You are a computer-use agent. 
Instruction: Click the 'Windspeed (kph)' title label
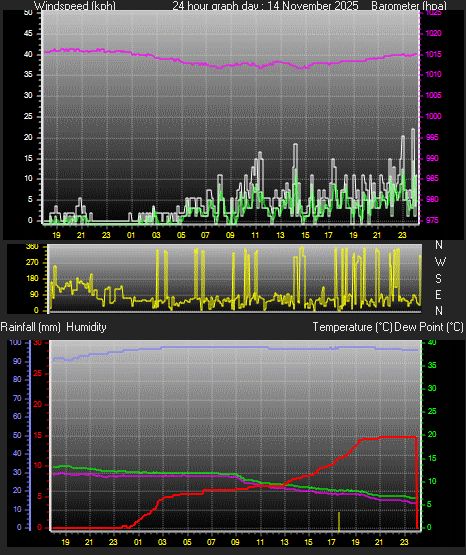[x=75, y=6]
